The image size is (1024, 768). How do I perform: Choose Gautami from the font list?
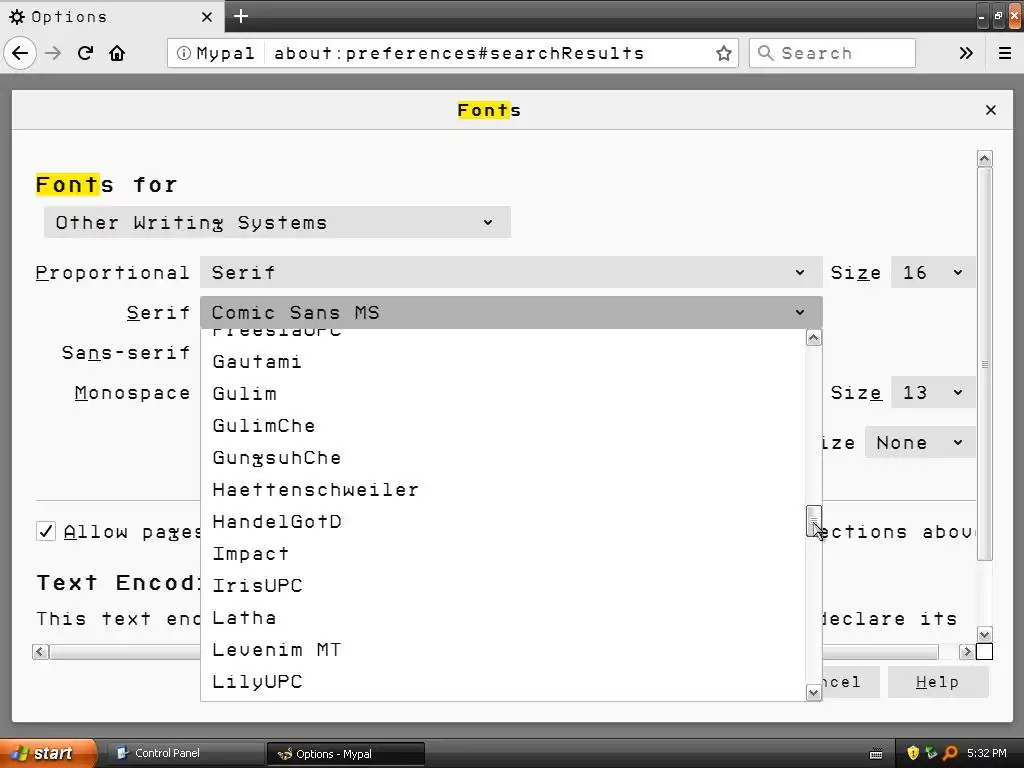tap(503, 362)
